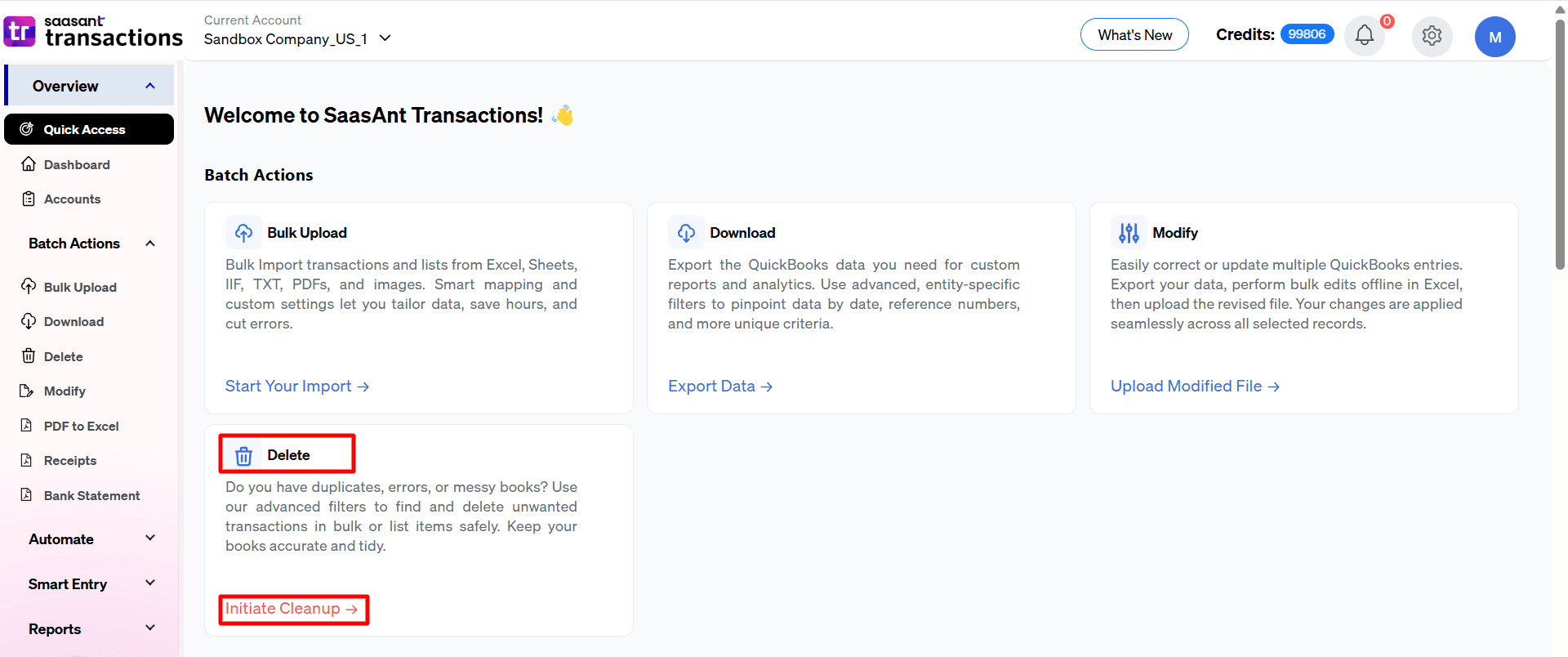Click the notification count badge
This screenshot has height=657, width=1568.
pyautogui.click(x=1387, y=21)
